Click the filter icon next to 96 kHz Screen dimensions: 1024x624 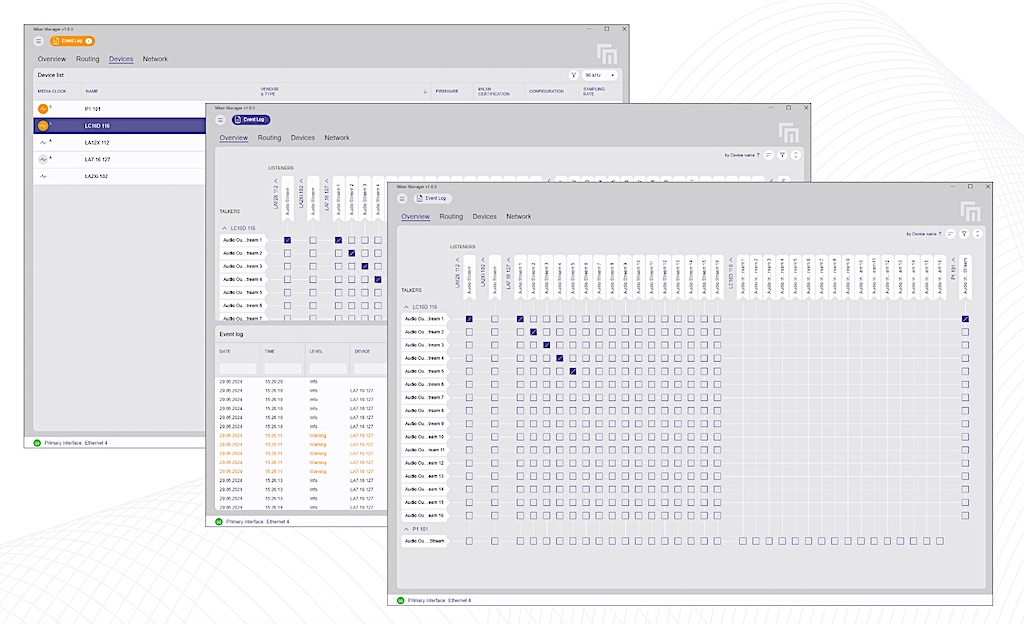tap(573, 75)
